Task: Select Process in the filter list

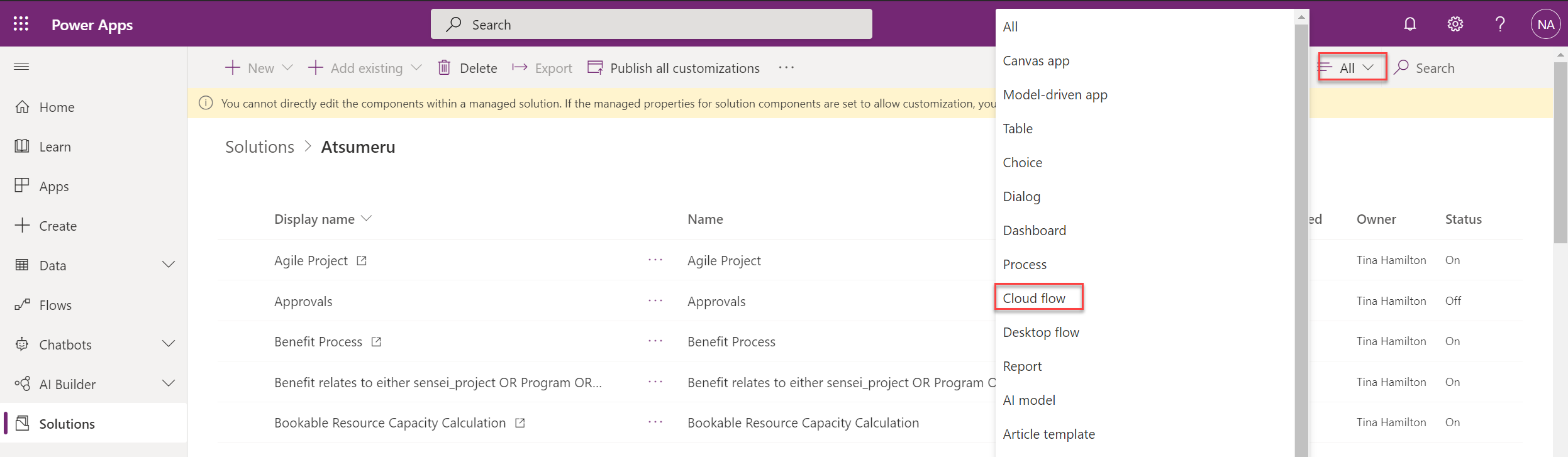Action: point(1145,264)
